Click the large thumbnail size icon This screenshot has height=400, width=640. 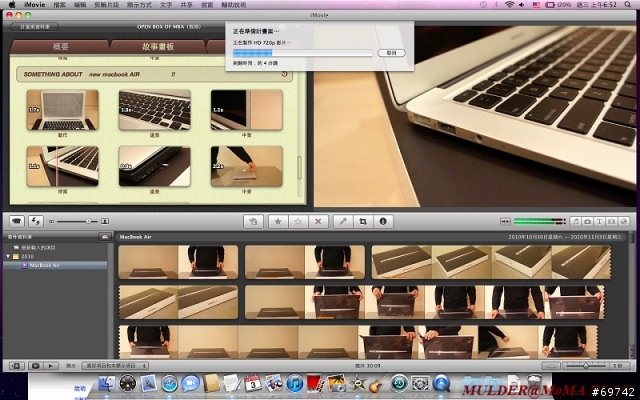[105, 221]
